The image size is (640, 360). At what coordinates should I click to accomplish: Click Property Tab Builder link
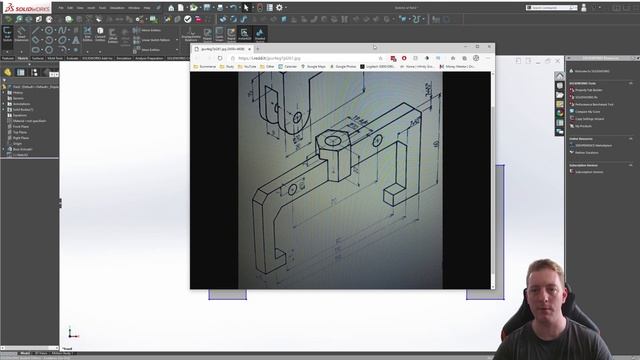(589, 90)
